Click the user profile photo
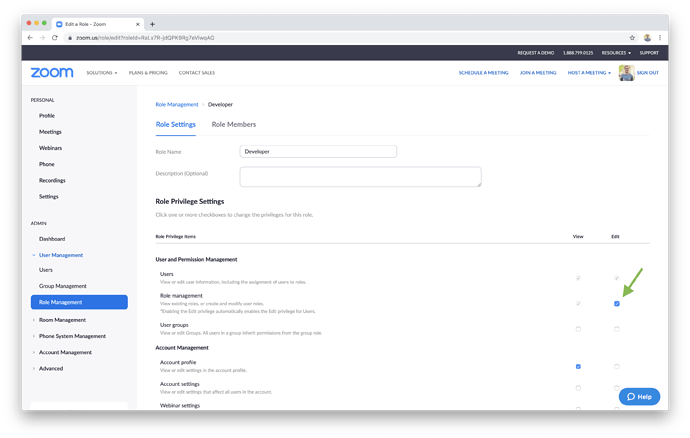 coord(626,73)
